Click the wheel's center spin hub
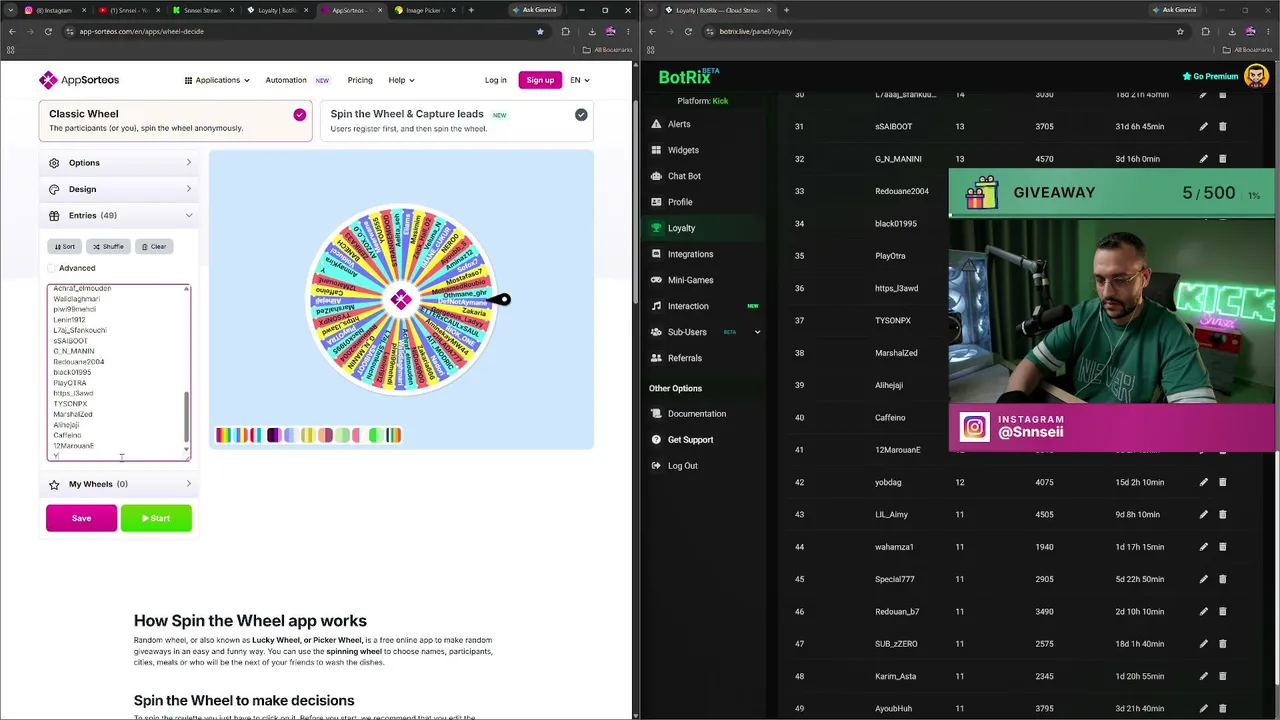 click(x=401, y=300)
